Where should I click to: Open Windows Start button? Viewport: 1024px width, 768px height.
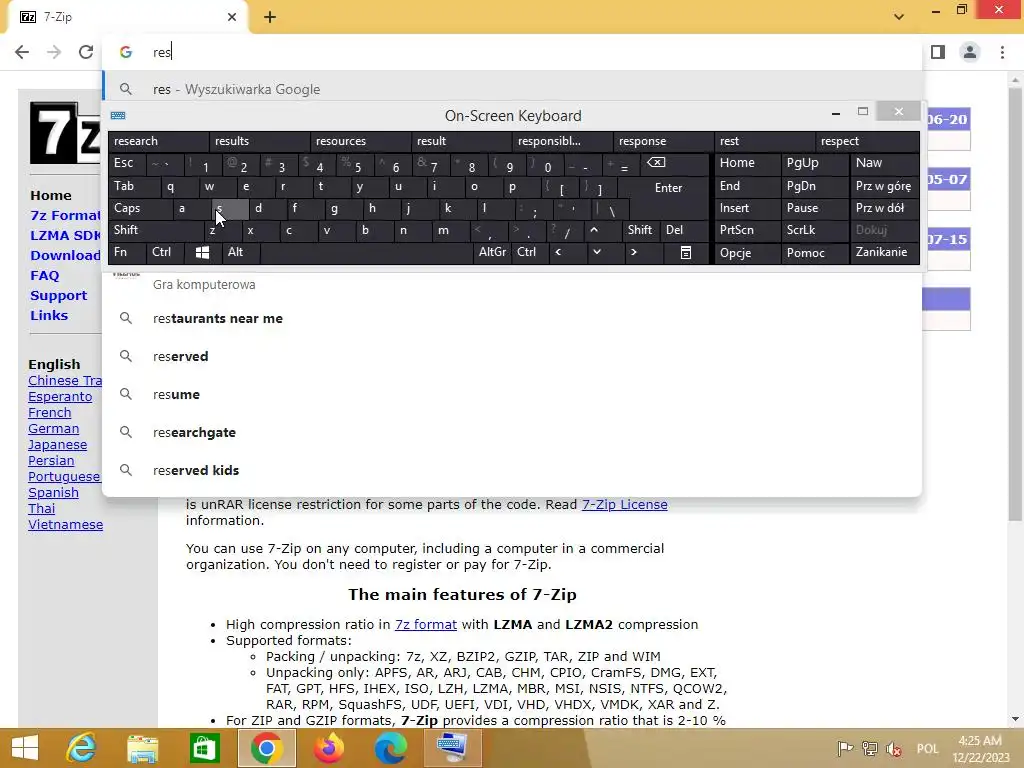[x=25, y=748]
